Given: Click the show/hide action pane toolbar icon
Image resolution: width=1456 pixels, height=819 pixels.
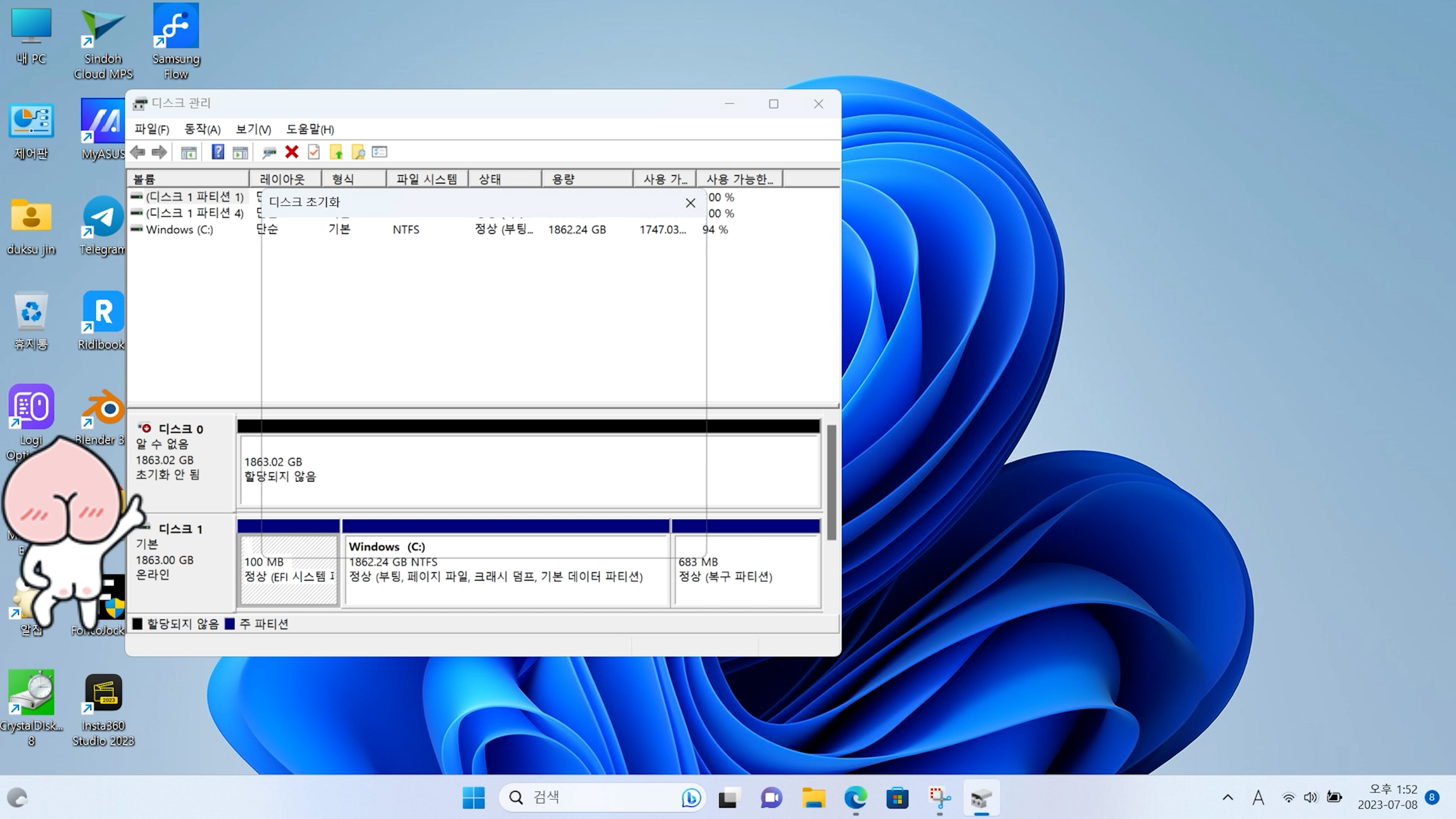Looking at the screenshot, I should point(240,152).
